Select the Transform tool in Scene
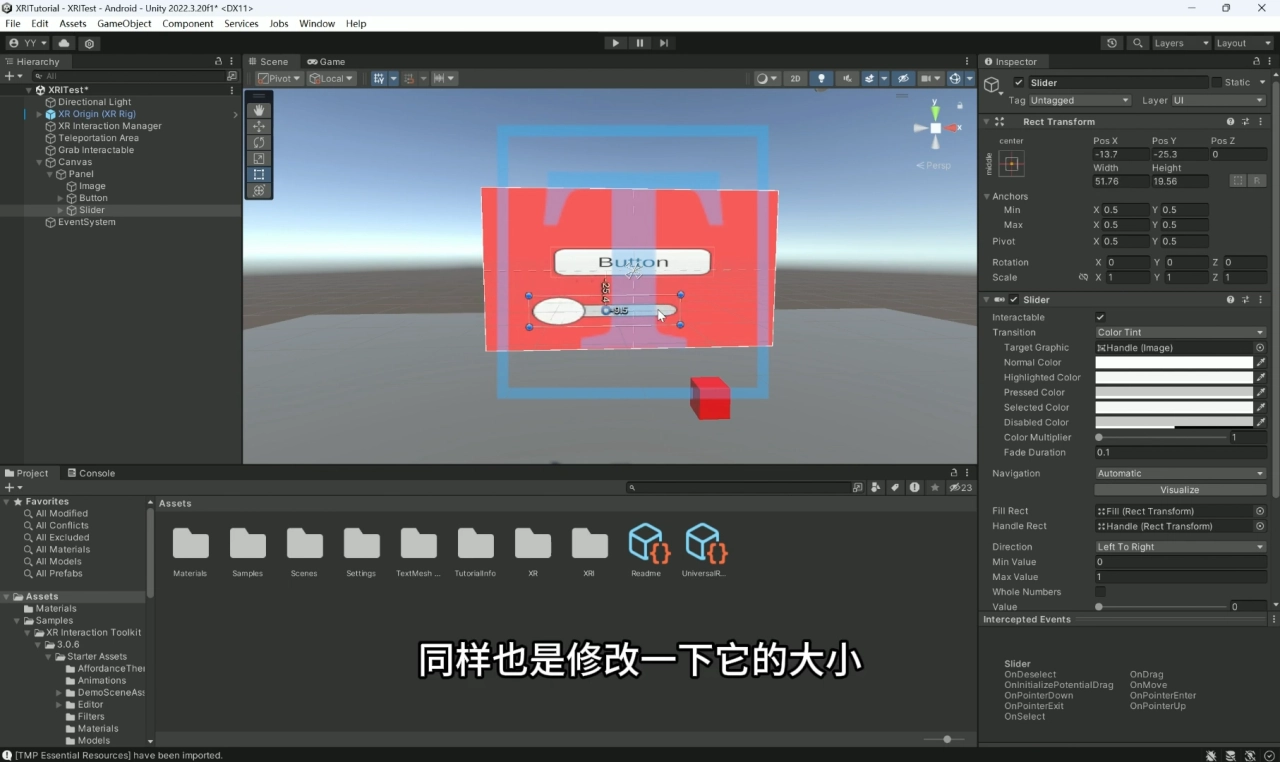Screen dimensions: 1280x762 point(259,190)
